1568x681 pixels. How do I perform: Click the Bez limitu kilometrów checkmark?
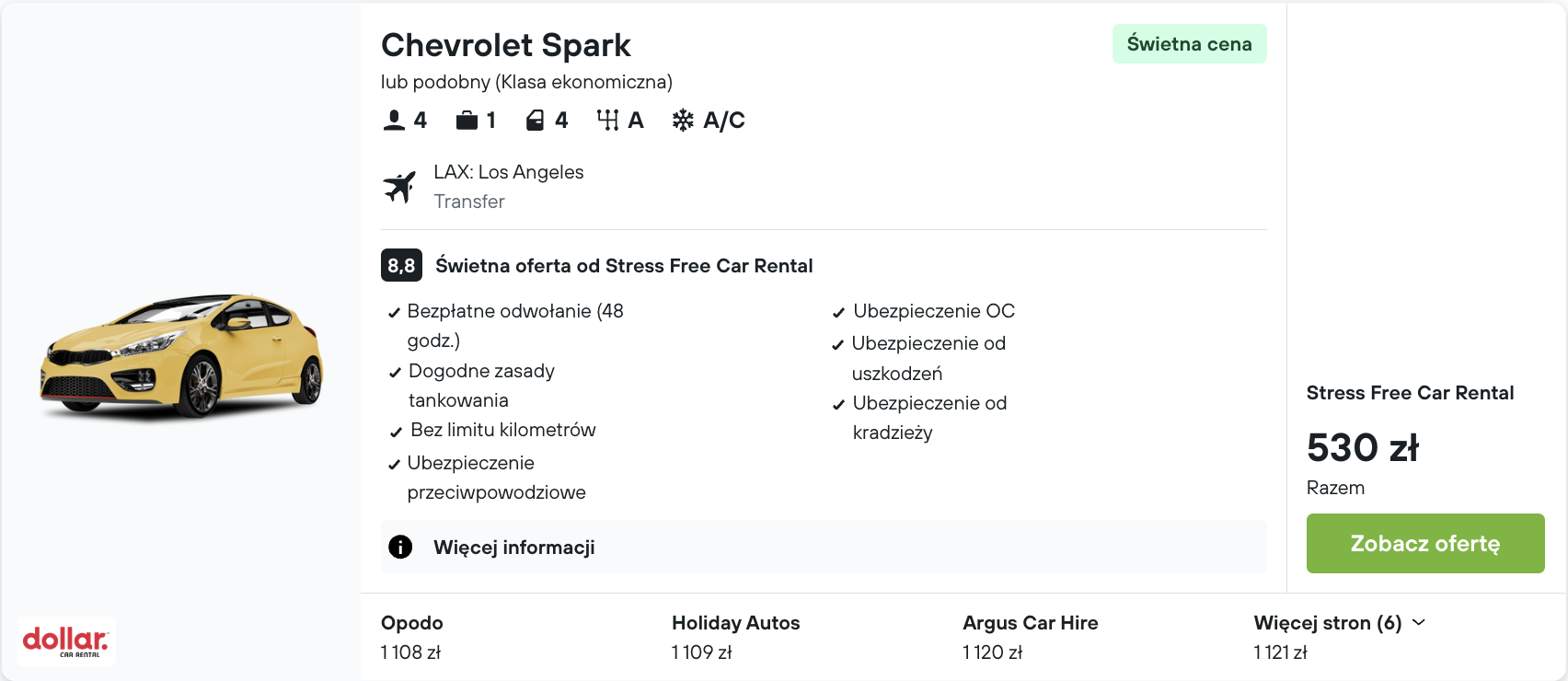pos(396,432)
